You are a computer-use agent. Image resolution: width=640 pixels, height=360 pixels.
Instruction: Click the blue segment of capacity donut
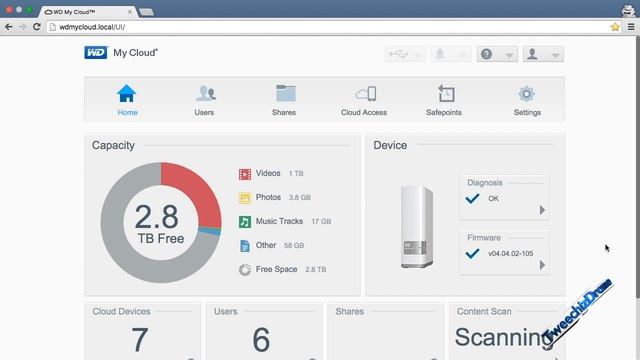click(x=209, y=231)
